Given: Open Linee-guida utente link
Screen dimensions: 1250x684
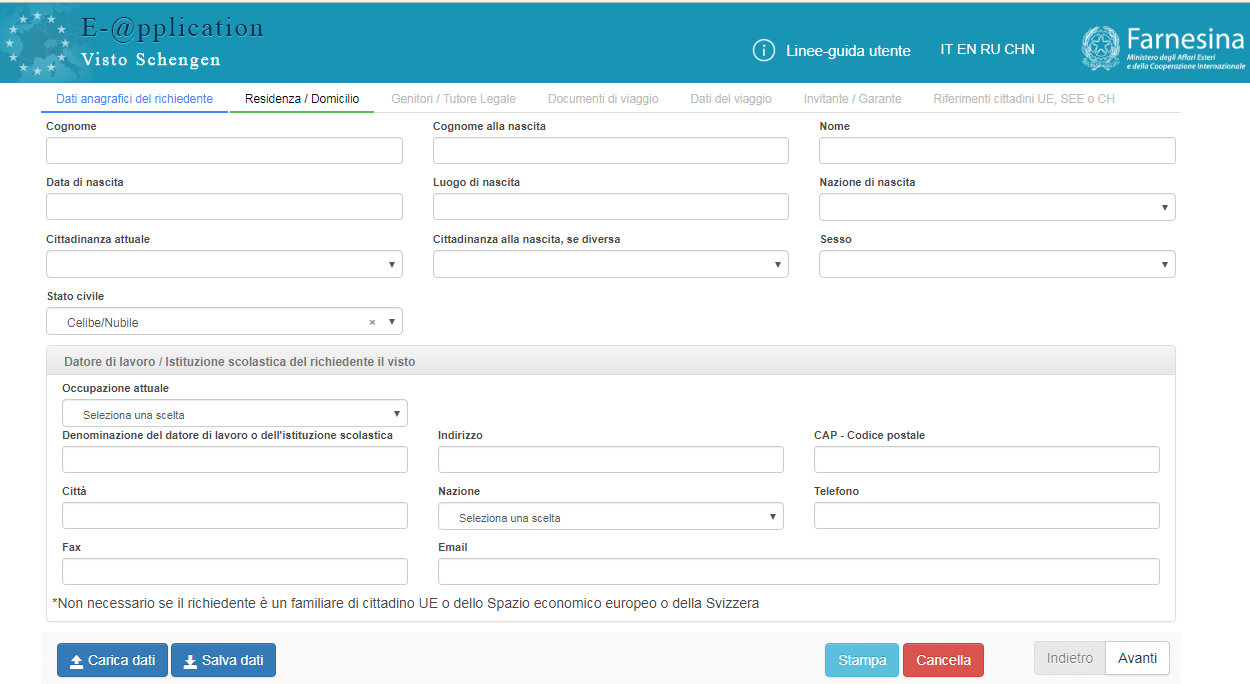Looking at the screenshot, I should [x=848, y=50].
